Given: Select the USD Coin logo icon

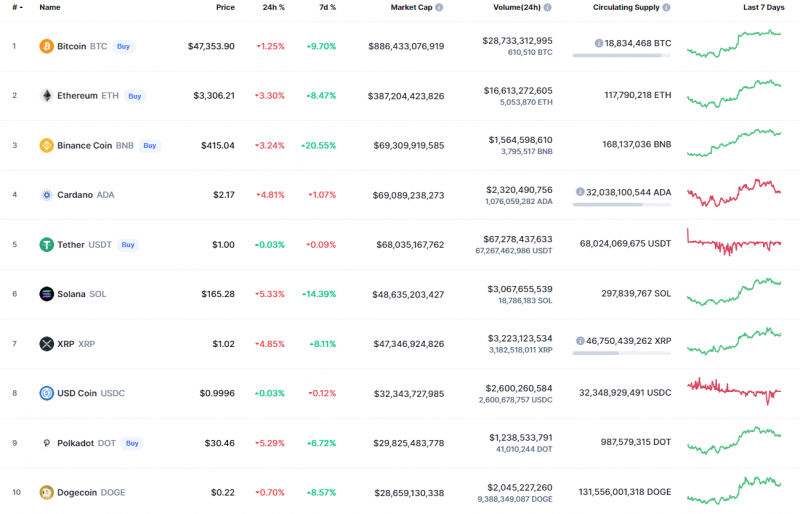Looking at the screenshot, I should pyautogui.click(x=46, y=393).
